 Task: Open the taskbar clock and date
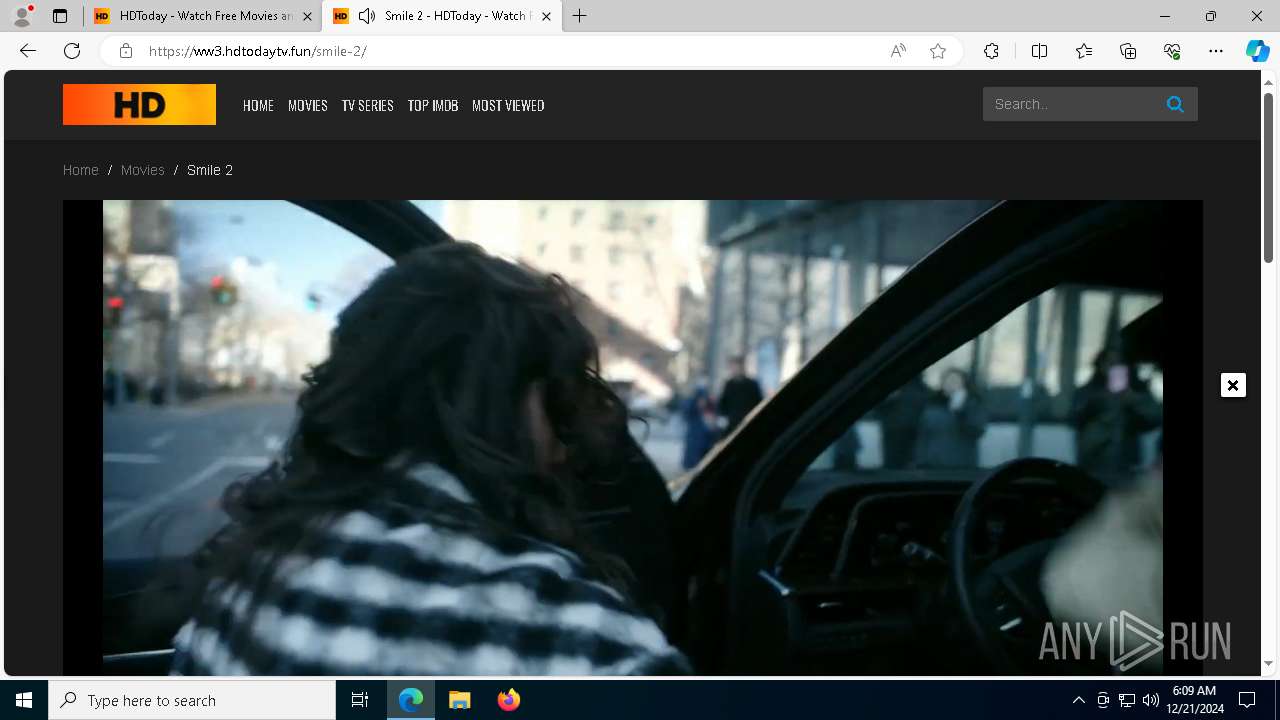pyautogui.click(x=1194, y=700)
